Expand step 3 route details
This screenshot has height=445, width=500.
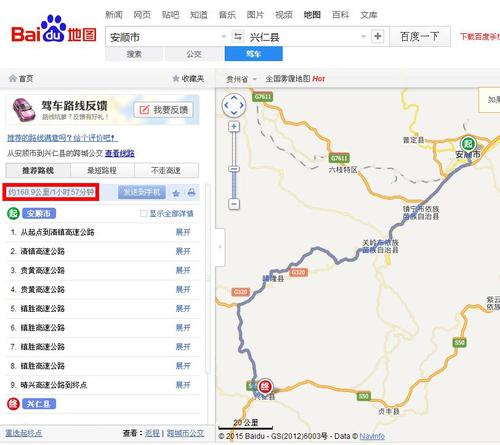(183, 270)
